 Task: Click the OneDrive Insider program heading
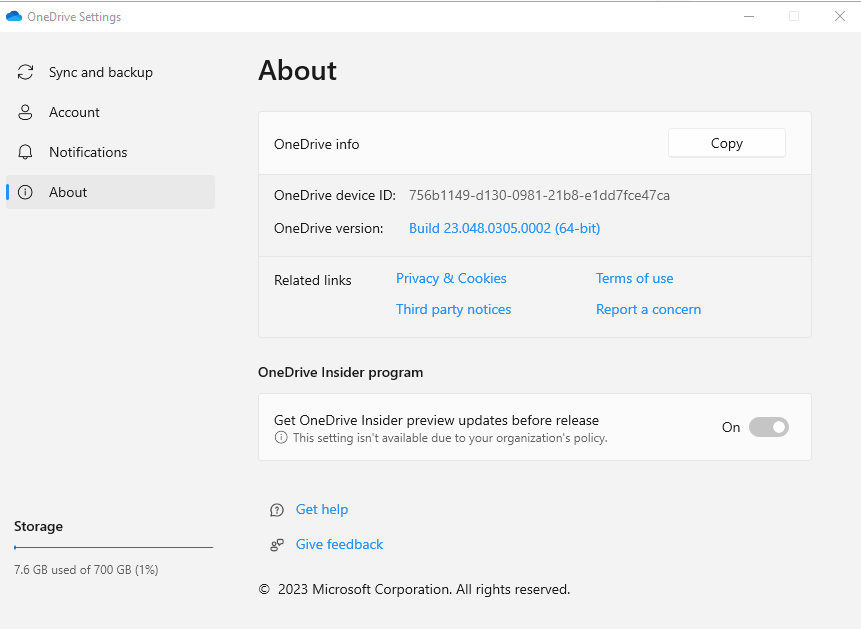tap(340, 372)
